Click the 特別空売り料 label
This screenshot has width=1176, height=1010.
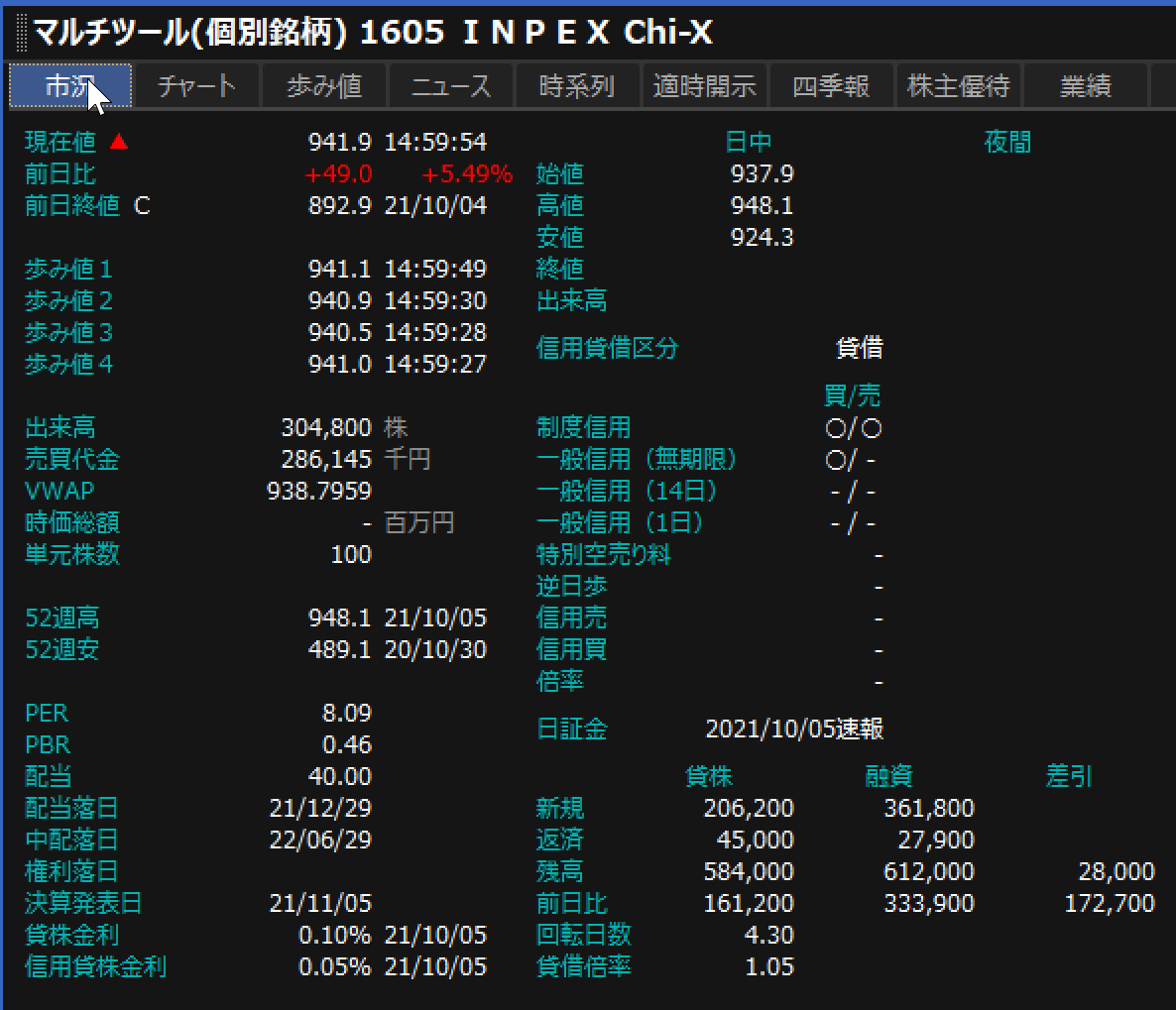tap(603, 555)
